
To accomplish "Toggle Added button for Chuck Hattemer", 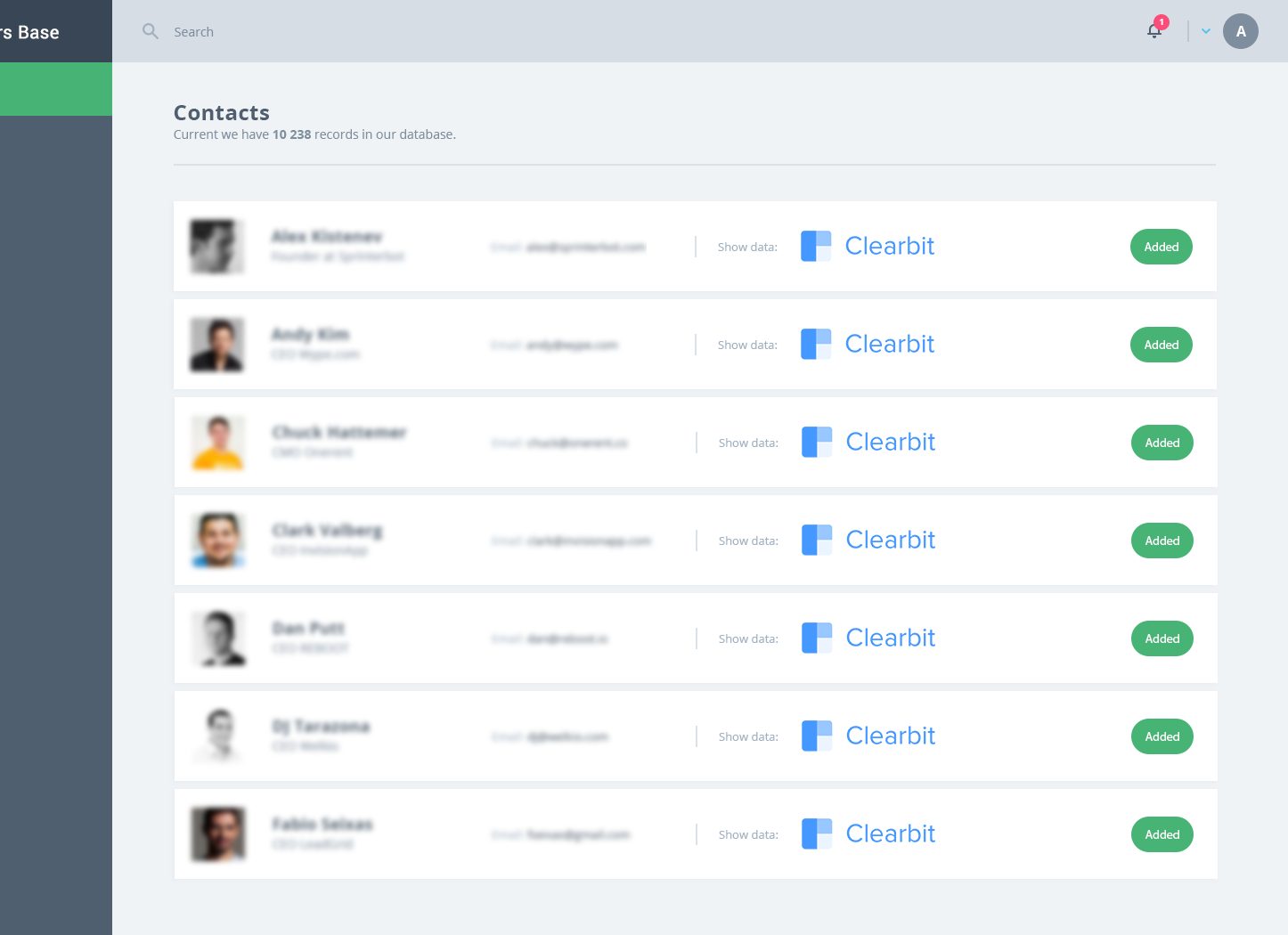I will [1162, 443].
